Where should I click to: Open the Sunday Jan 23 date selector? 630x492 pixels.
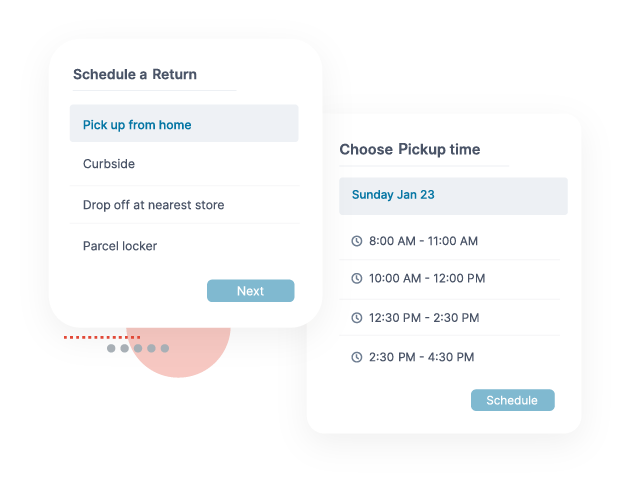pos(453,196)
